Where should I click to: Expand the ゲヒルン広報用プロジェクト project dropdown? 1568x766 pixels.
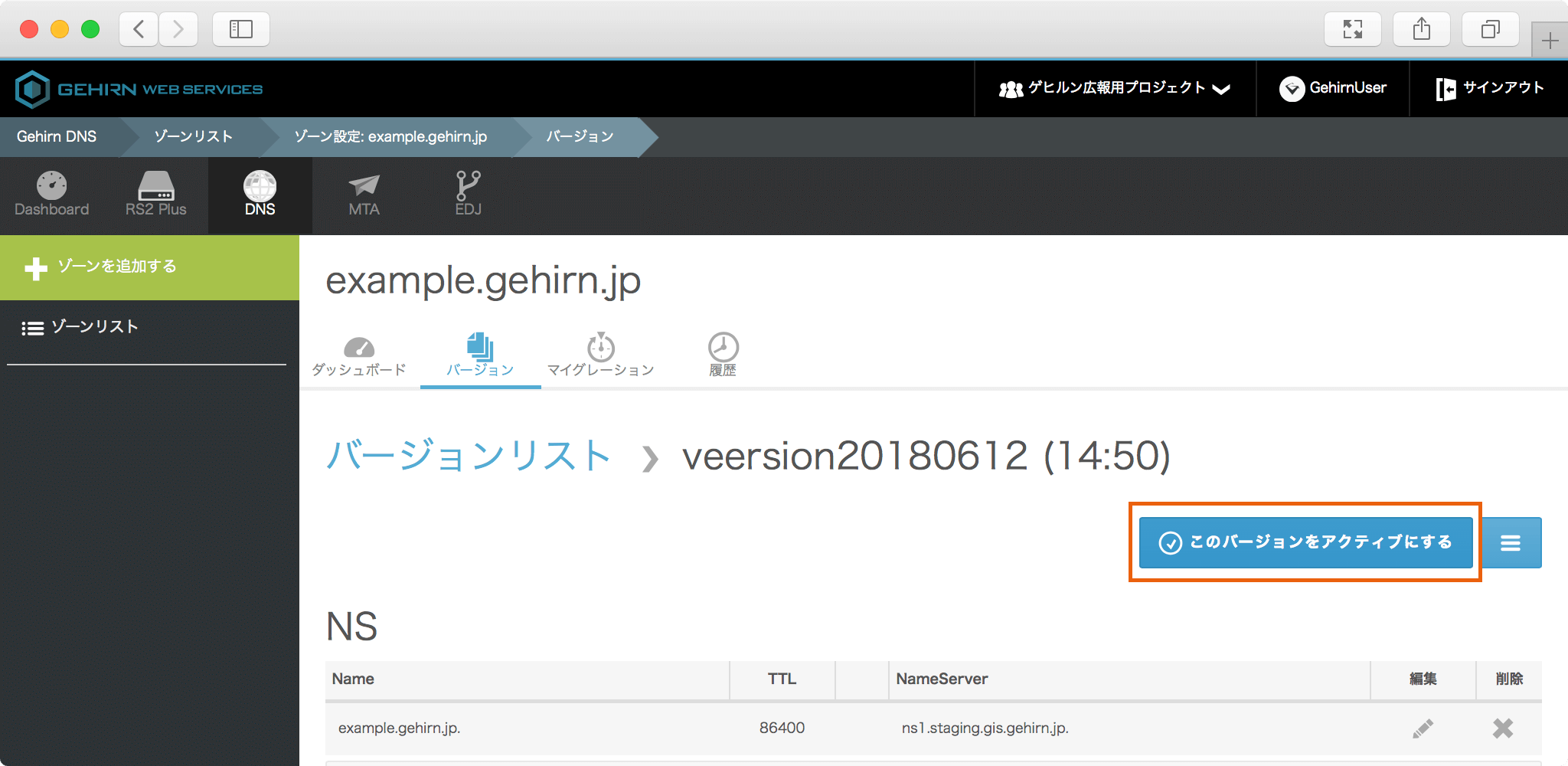pyautogui.click(x=1114, y=89)
